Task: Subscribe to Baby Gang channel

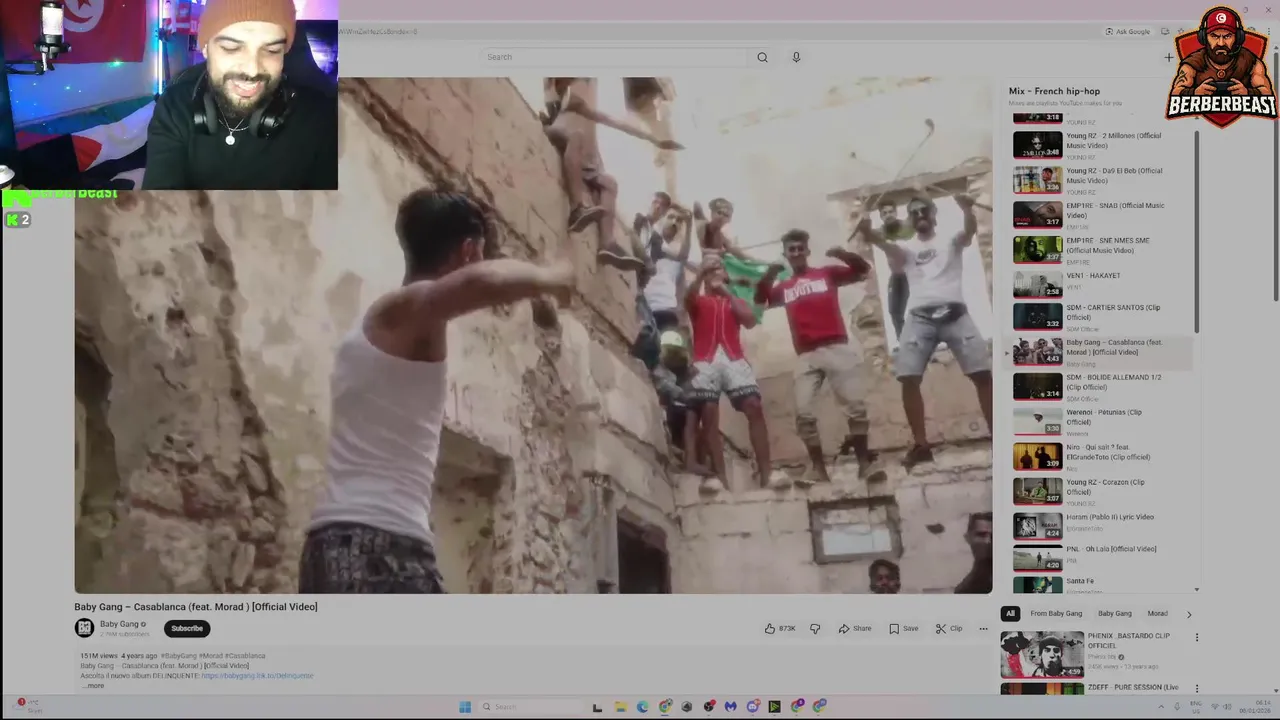Action: pos(187,628)
